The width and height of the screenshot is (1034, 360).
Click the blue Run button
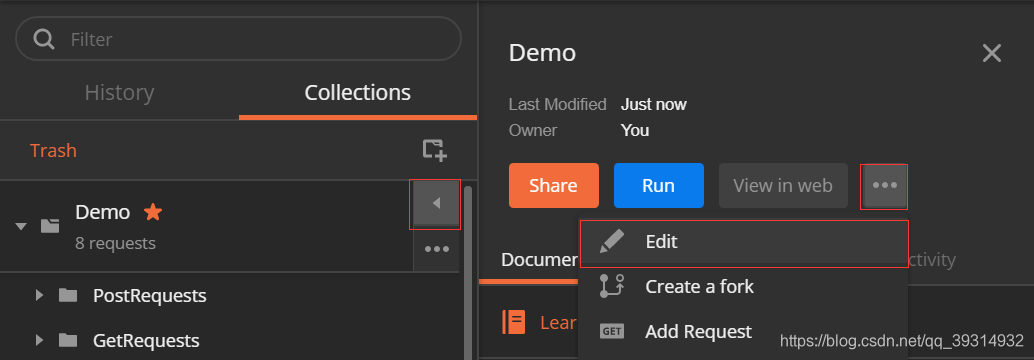659,185
